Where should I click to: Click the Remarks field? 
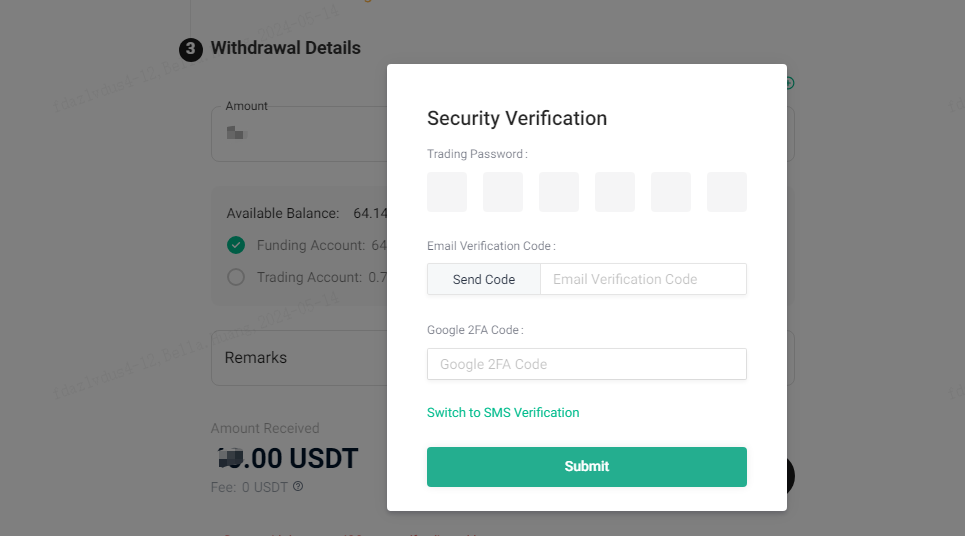(x=300, y=358)
